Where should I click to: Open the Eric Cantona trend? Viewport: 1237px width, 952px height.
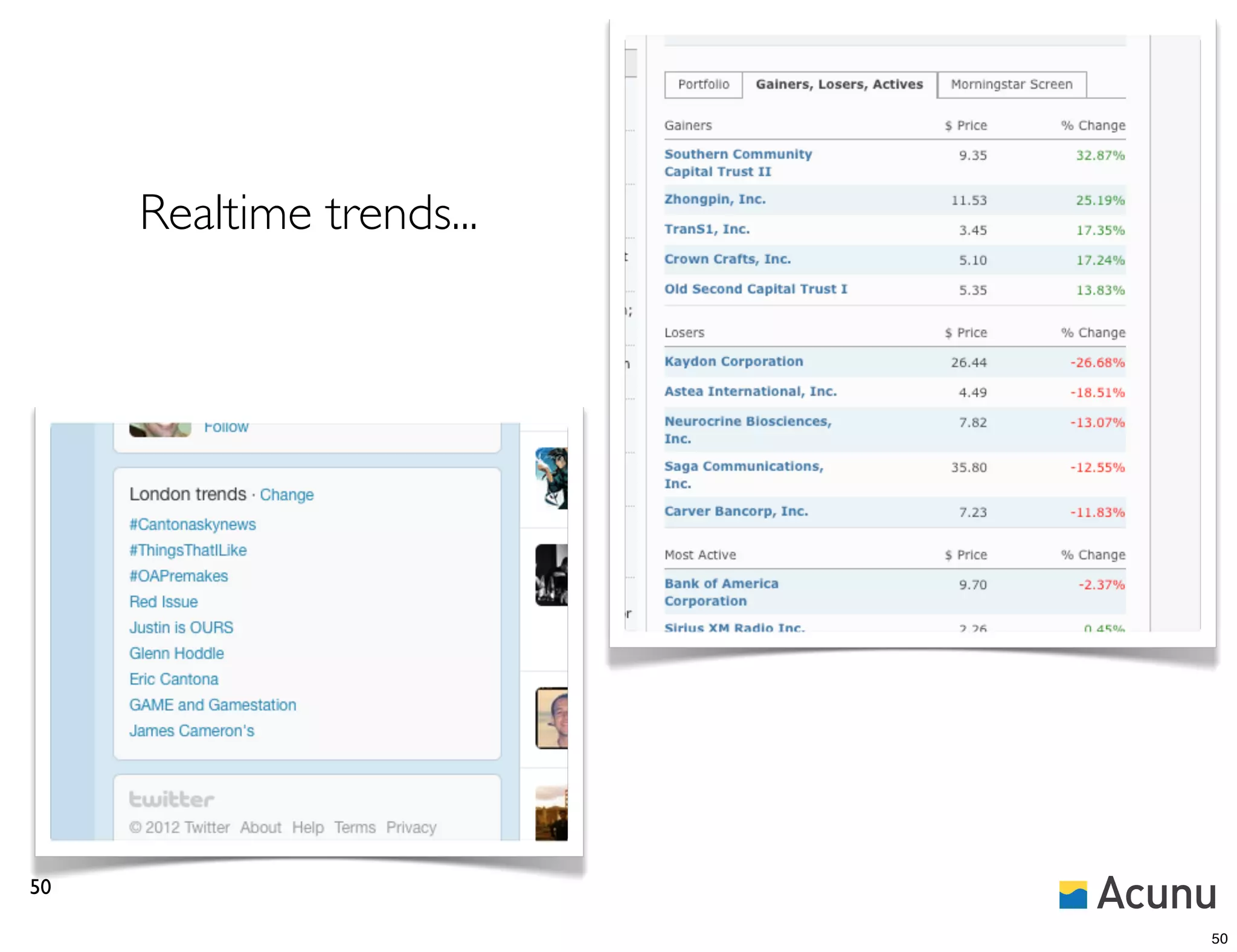click(x=174, y=680)
